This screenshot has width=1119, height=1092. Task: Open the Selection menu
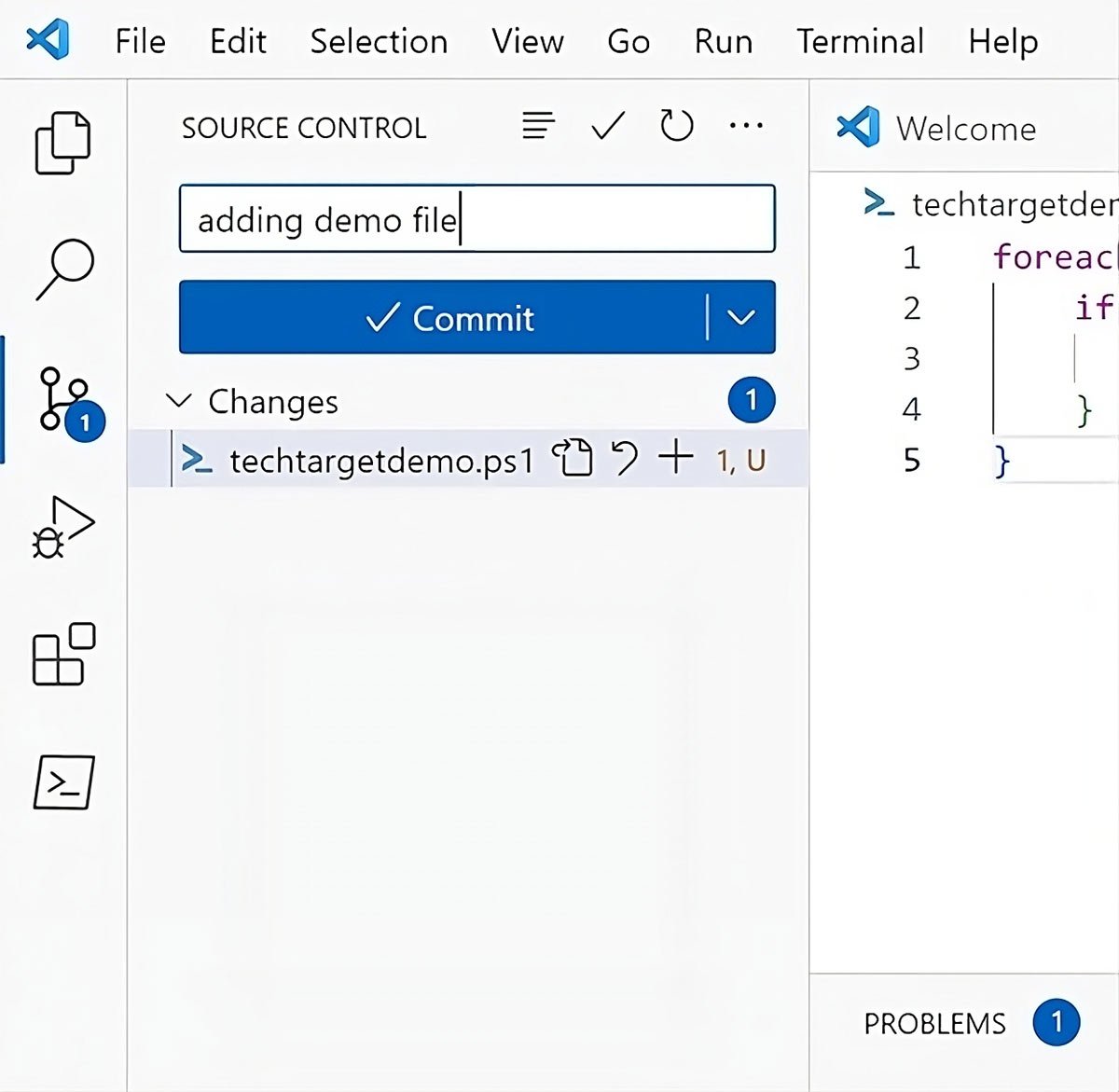[x=379, y=41]
